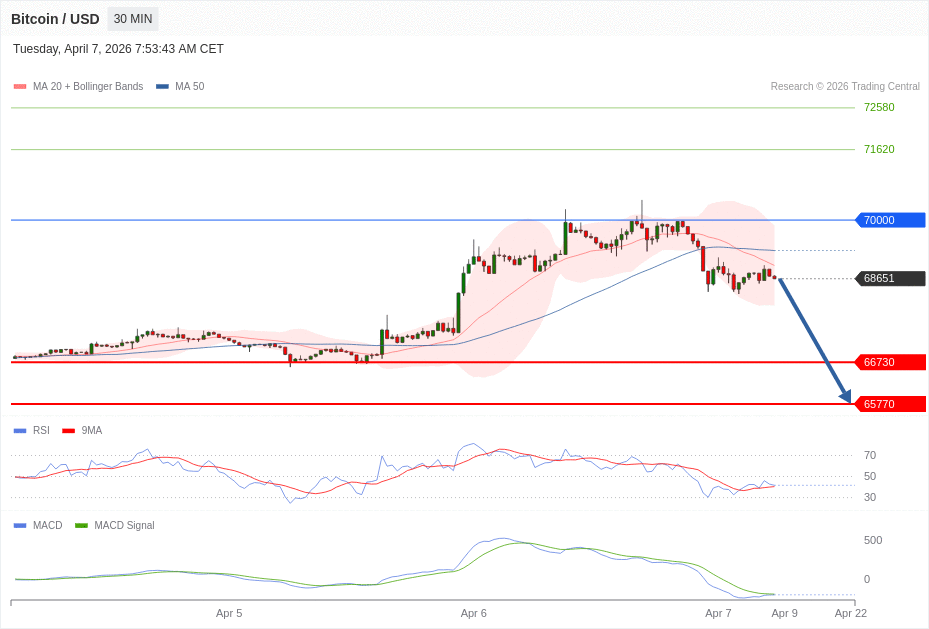Click the Apr 5 date axis label
Viewport: 929px width, 629px height.
point(229,613)
